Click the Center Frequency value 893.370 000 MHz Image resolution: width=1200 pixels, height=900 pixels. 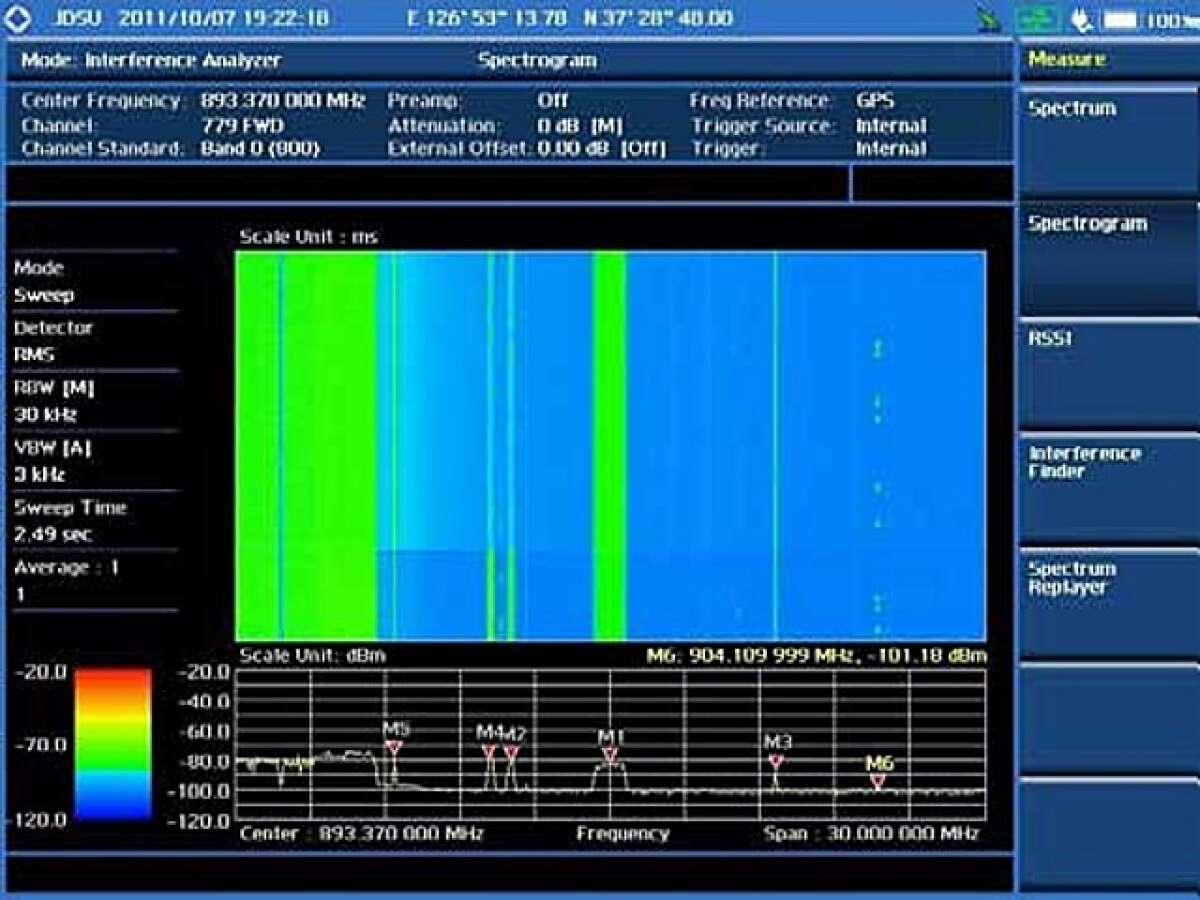coord(283,101)
